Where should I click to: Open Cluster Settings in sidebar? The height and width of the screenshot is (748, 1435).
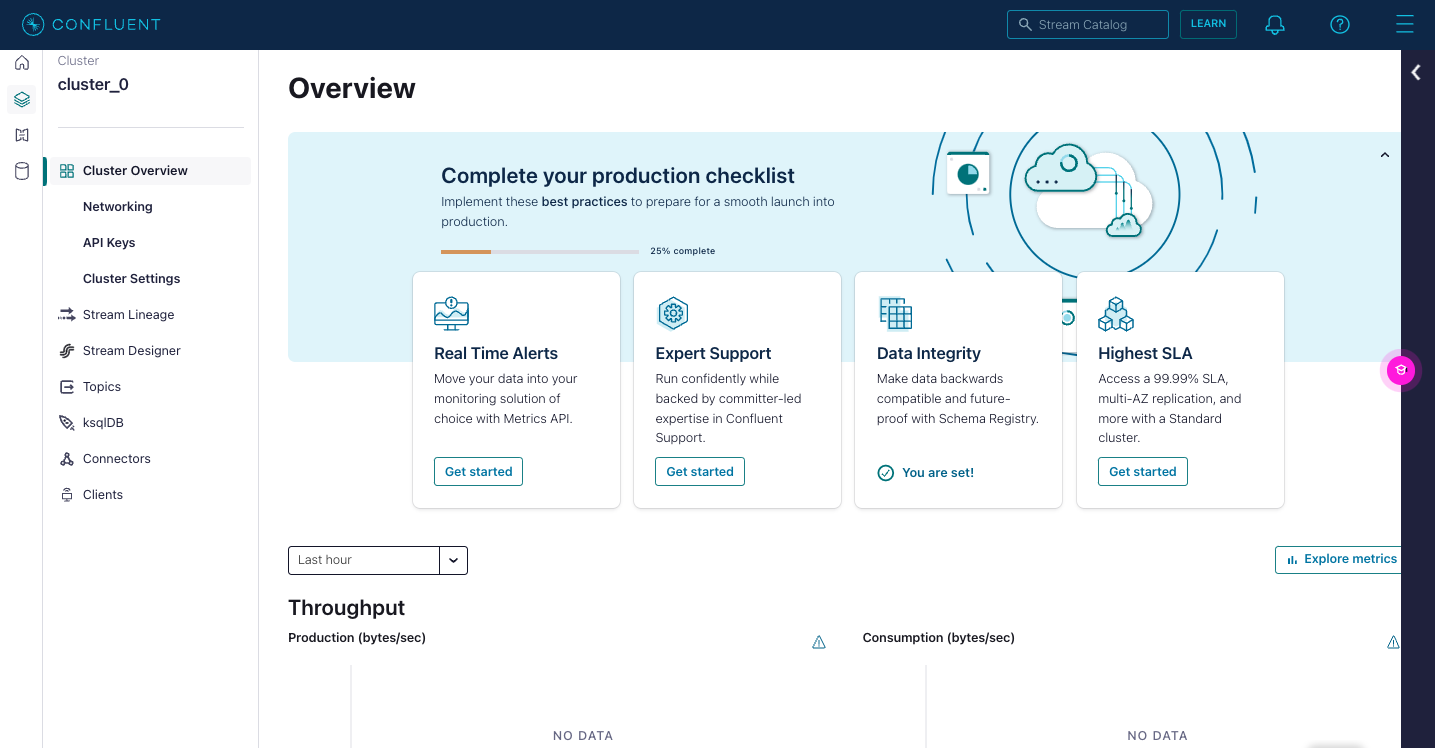tap(132, 279)
